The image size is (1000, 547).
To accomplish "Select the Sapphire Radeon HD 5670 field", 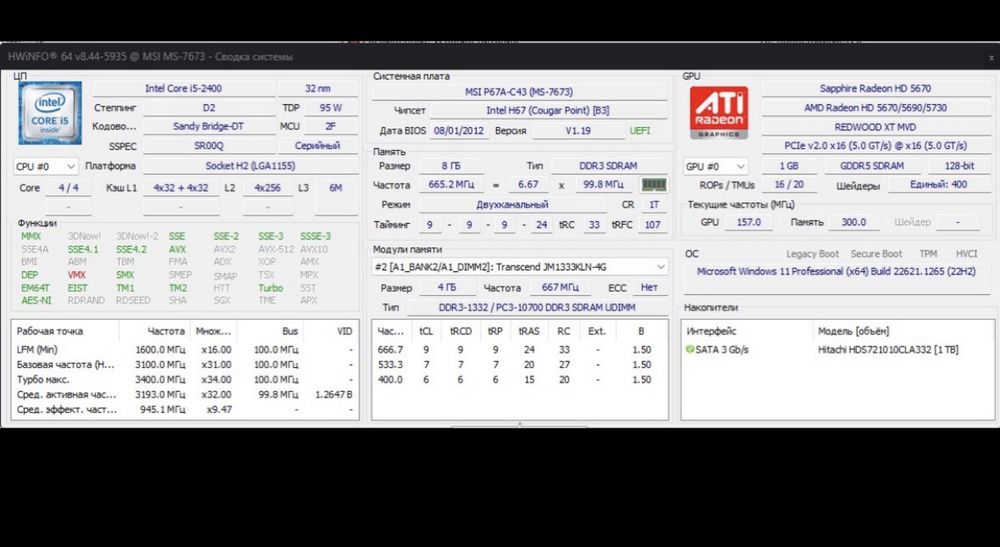I will tap(875, 89).
